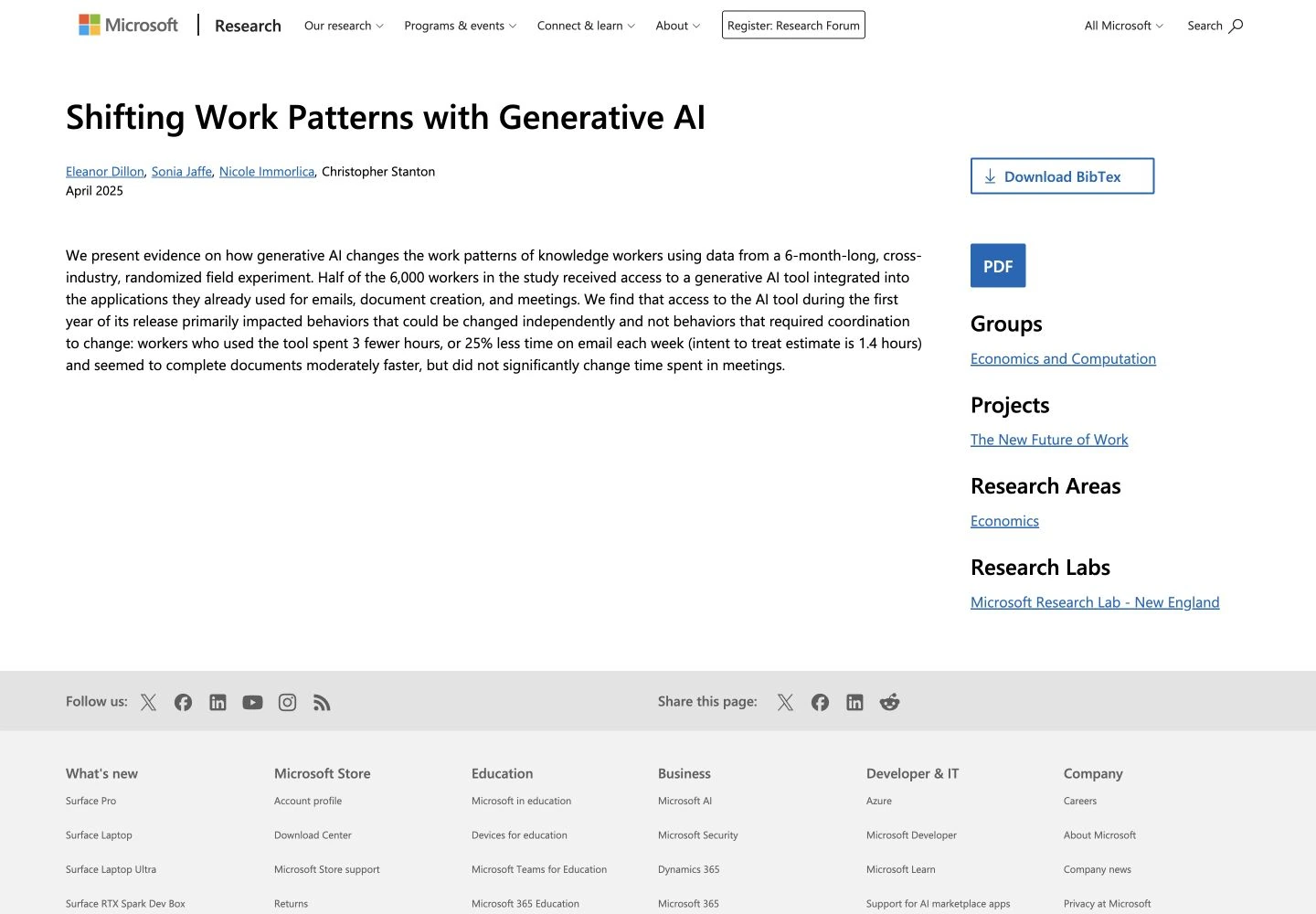
Task: Share this page on LinkedIn
Action: tap(854, 702)
